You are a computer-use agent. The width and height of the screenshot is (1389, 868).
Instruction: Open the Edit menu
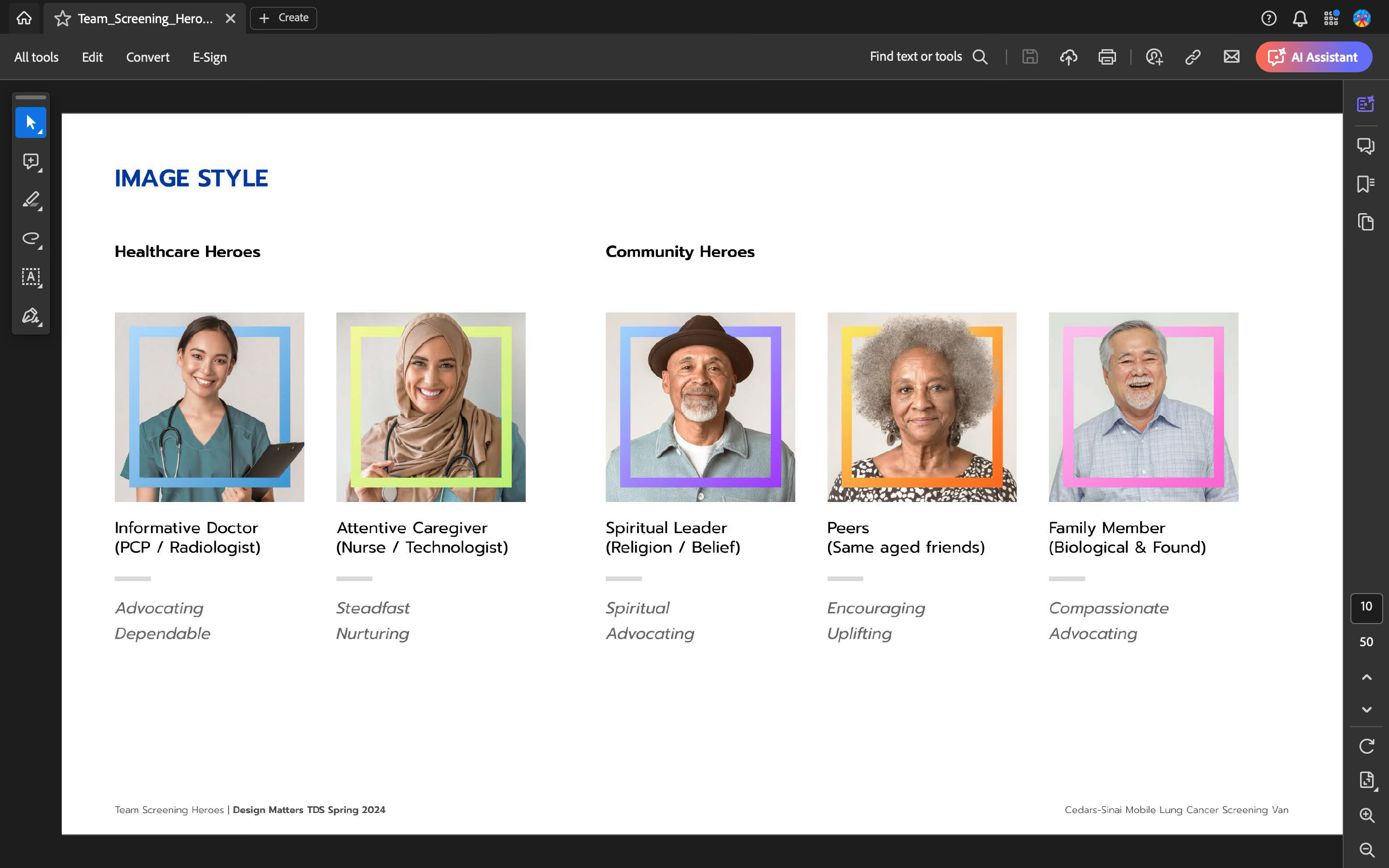pos(92,57)
